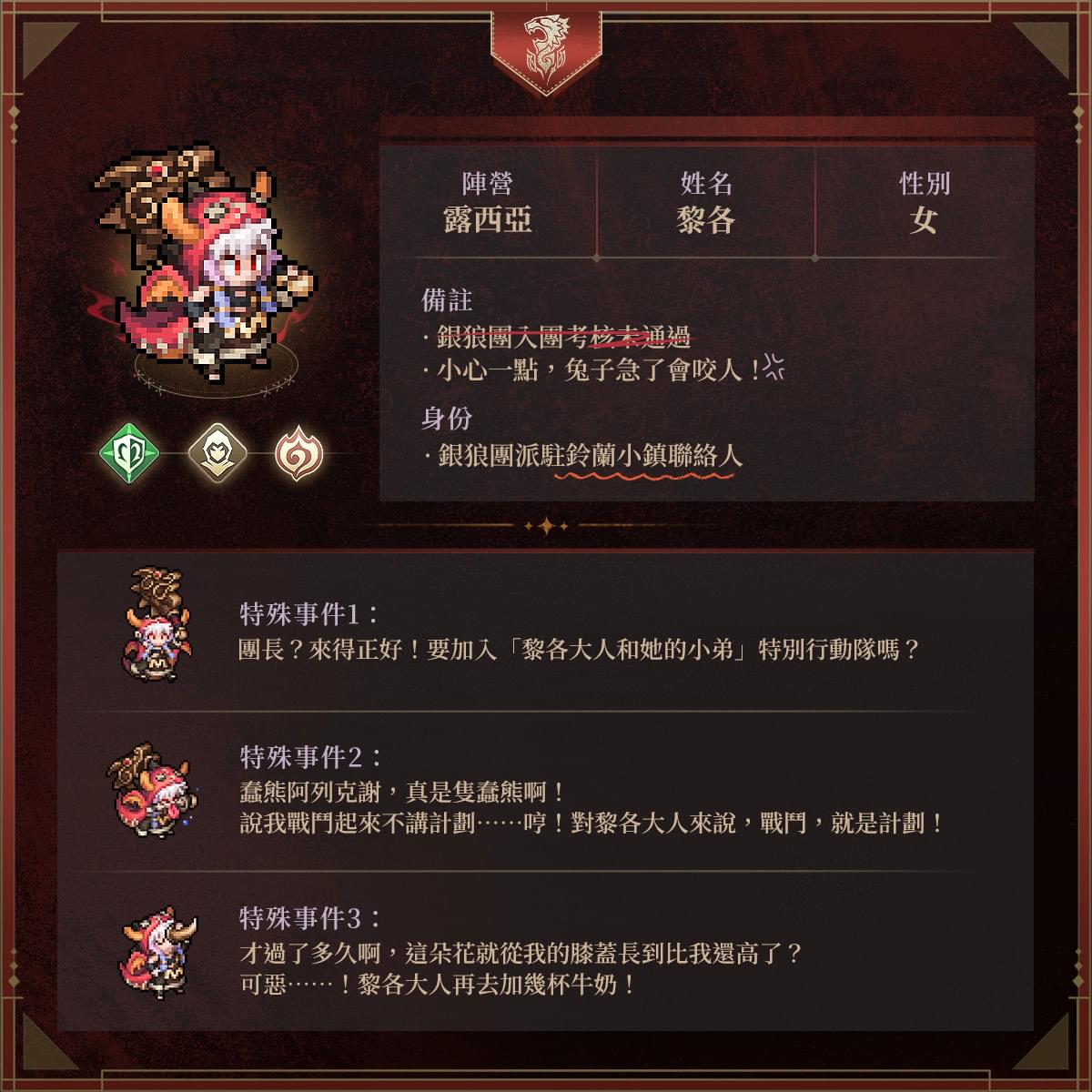The image size is (1092, 1092).
Task: Click the 特殊事件1： heading
Action: point(309,614)
